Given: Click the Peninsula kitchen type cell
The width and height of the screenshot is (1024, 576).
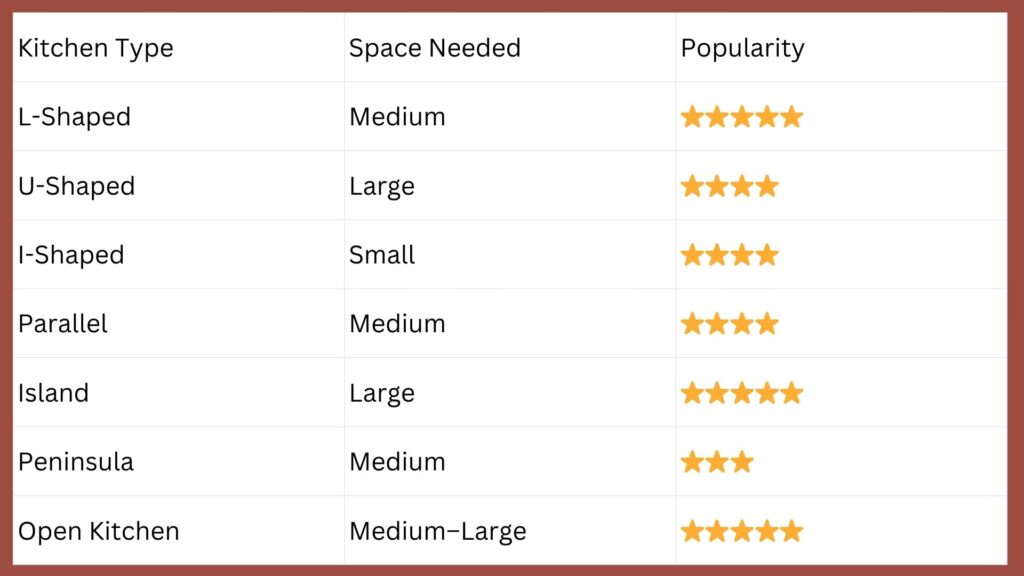Looking at the screenshot, I should point(76,462).
